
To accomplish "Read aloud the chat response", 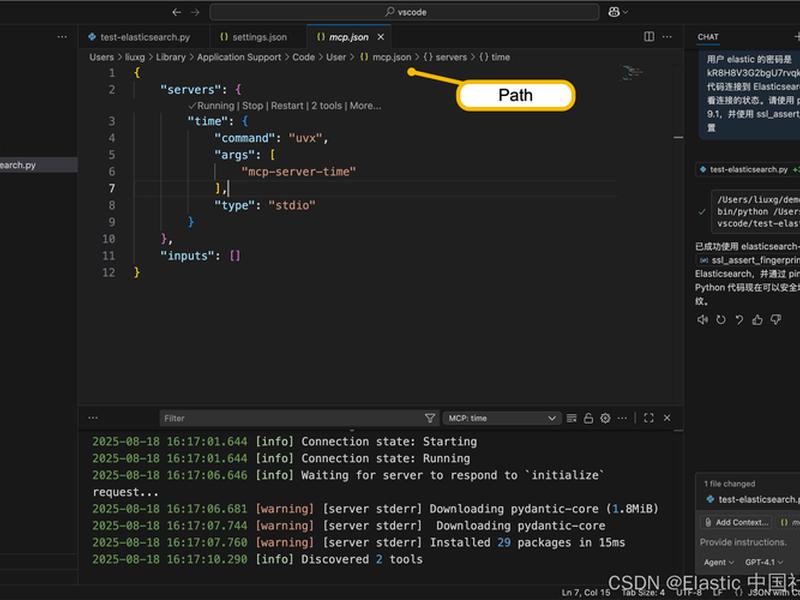I will tap(702, 320).
